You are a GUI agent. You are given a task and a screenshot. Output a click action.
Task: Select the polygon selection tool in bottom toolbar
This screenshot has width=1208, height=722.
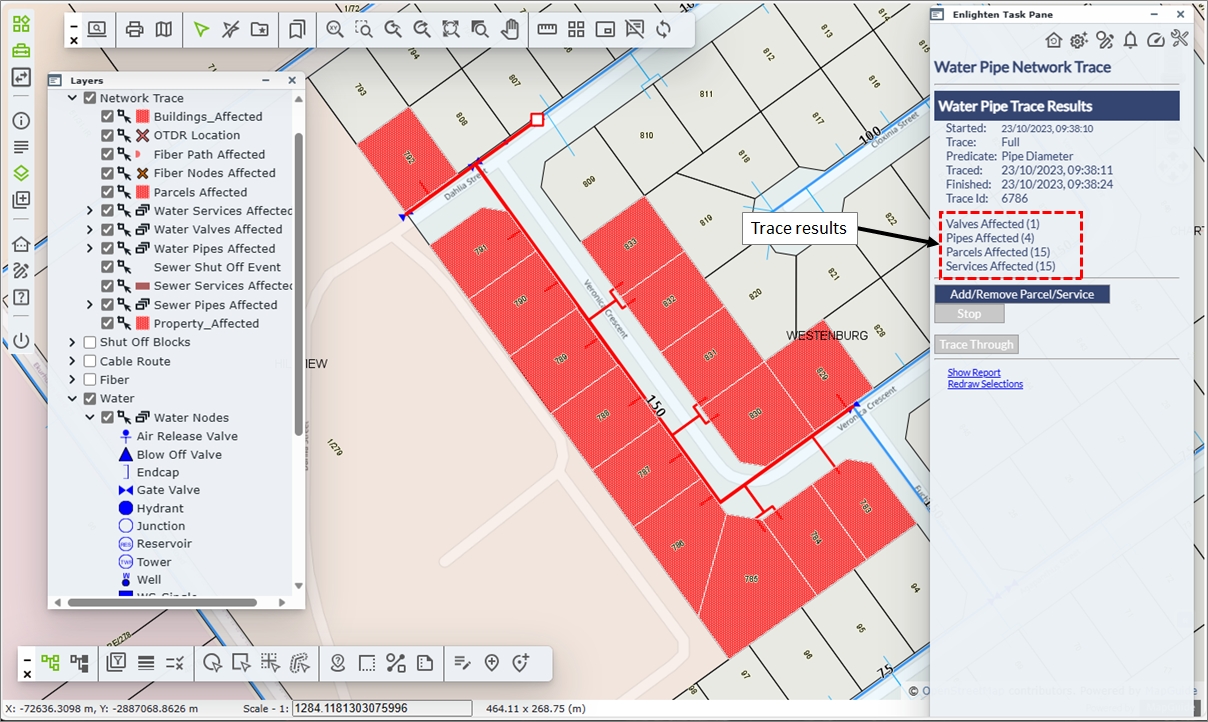click(x=212, y=662)
